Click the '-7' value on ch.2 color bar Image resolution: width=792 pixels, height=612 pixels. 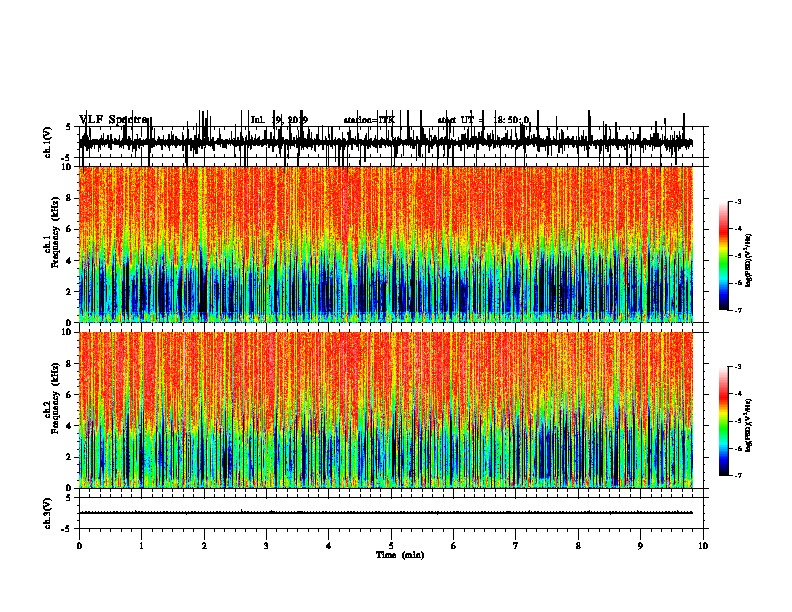pos(737,475)
